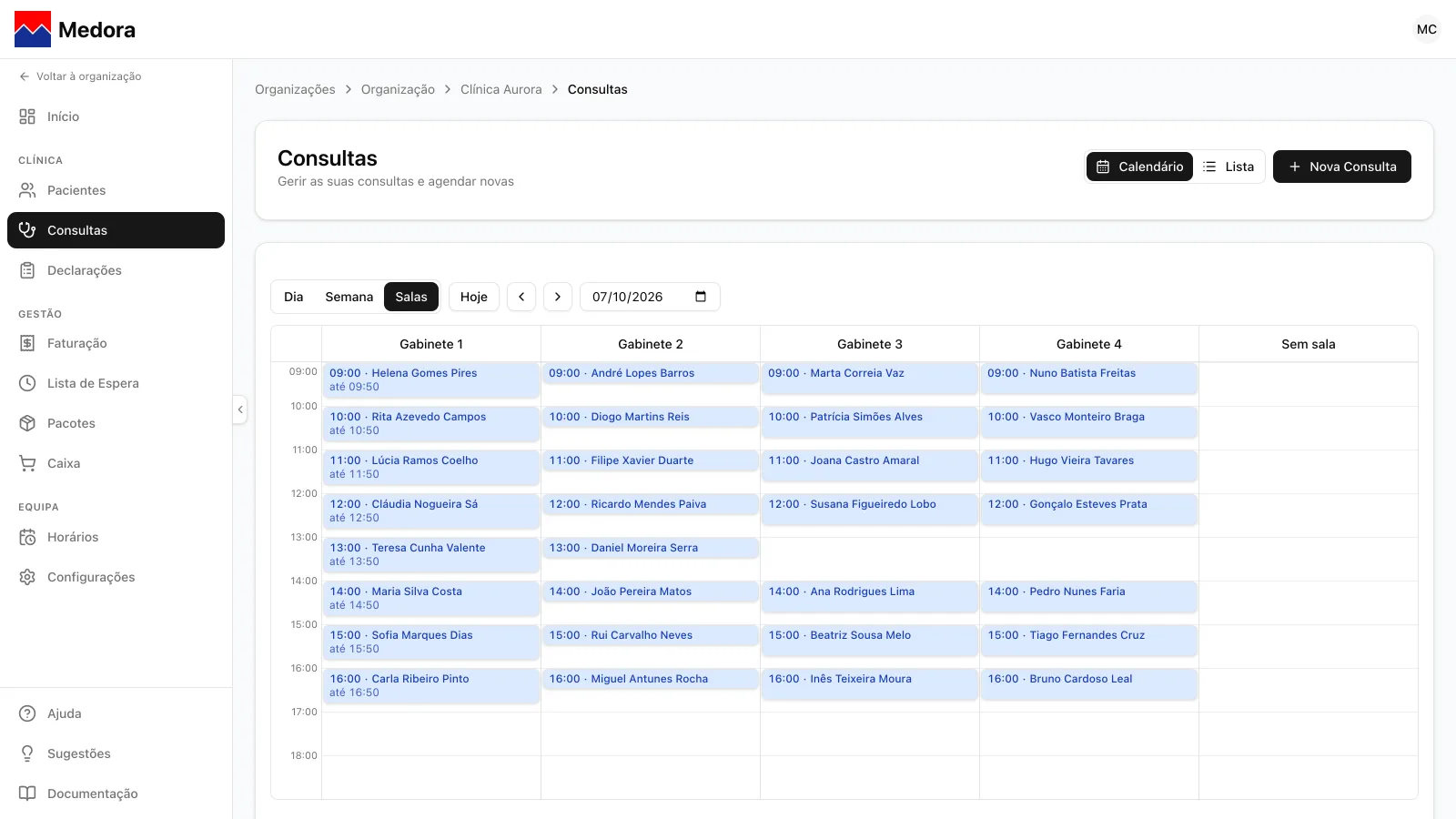The width and height of the screenshot is (1456, 819).
Task: Select Consultas in the sidebar
Action: pyautogui.click(x=116, y=230)
